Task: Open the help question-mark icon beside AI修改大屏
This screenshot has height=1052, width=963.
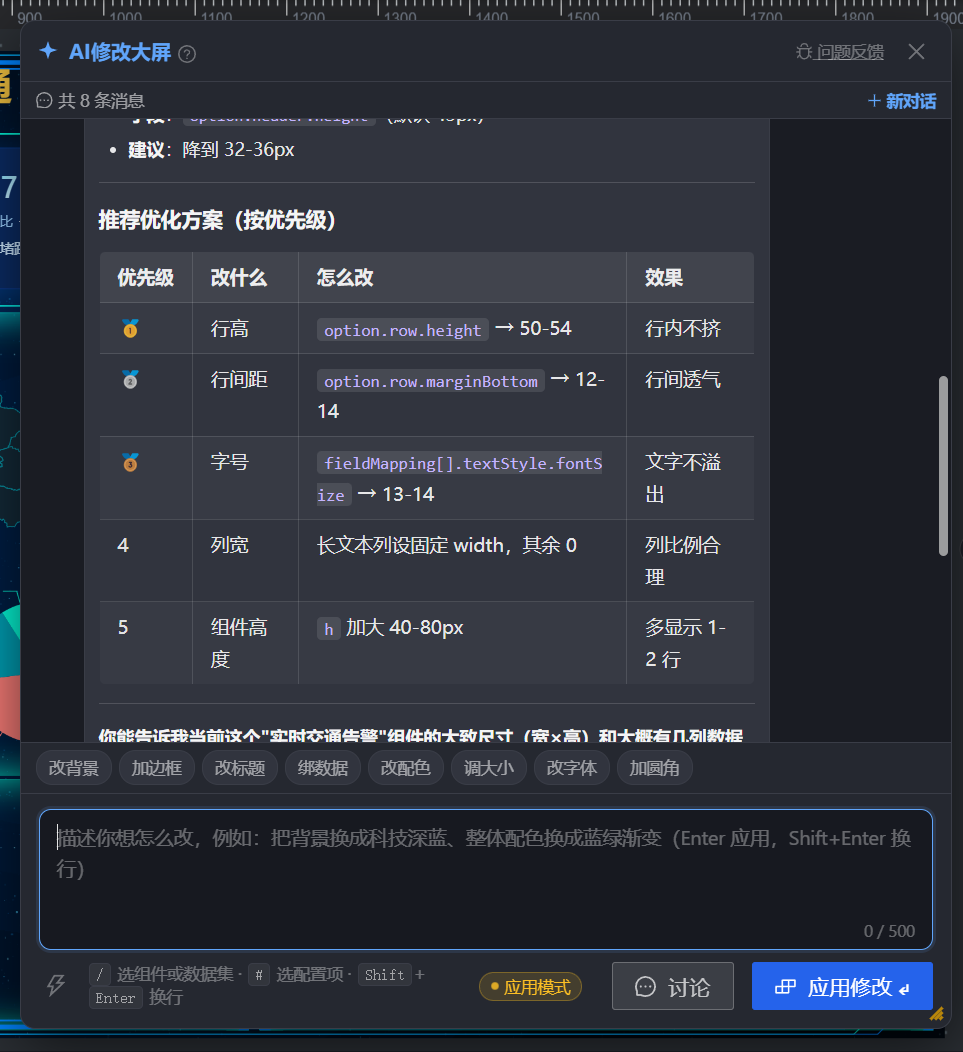Action: [x=187, y=54]
